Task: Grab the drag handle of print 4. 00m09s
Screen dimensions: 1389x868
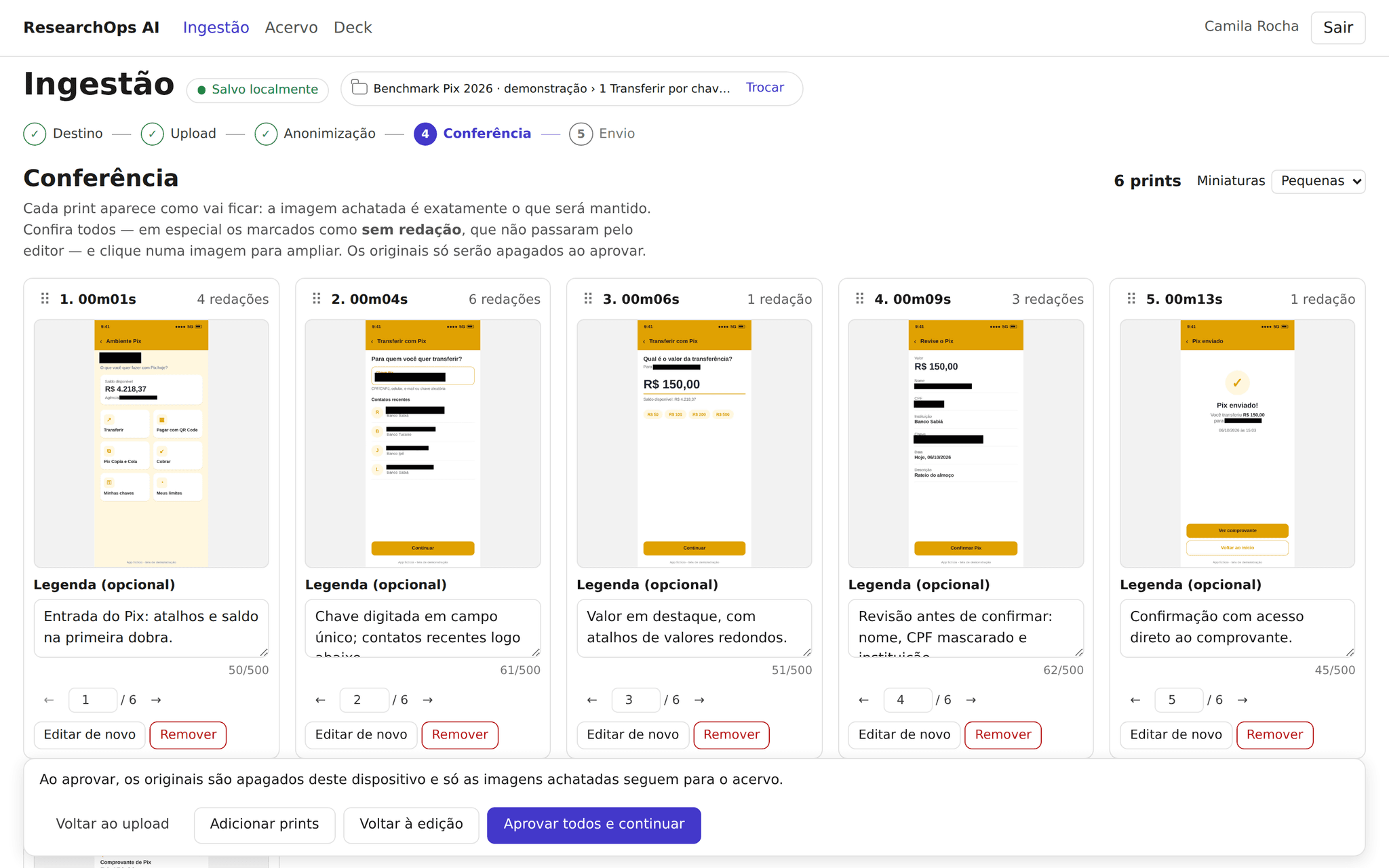Action: click(x=859, y=298)
